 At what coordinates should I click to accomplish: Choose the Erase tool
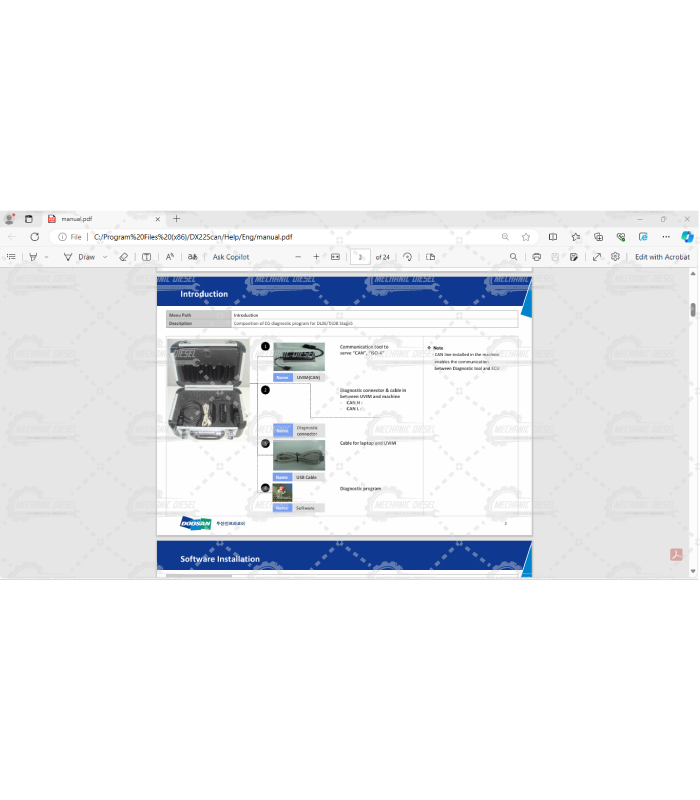[x=124, y=257]
